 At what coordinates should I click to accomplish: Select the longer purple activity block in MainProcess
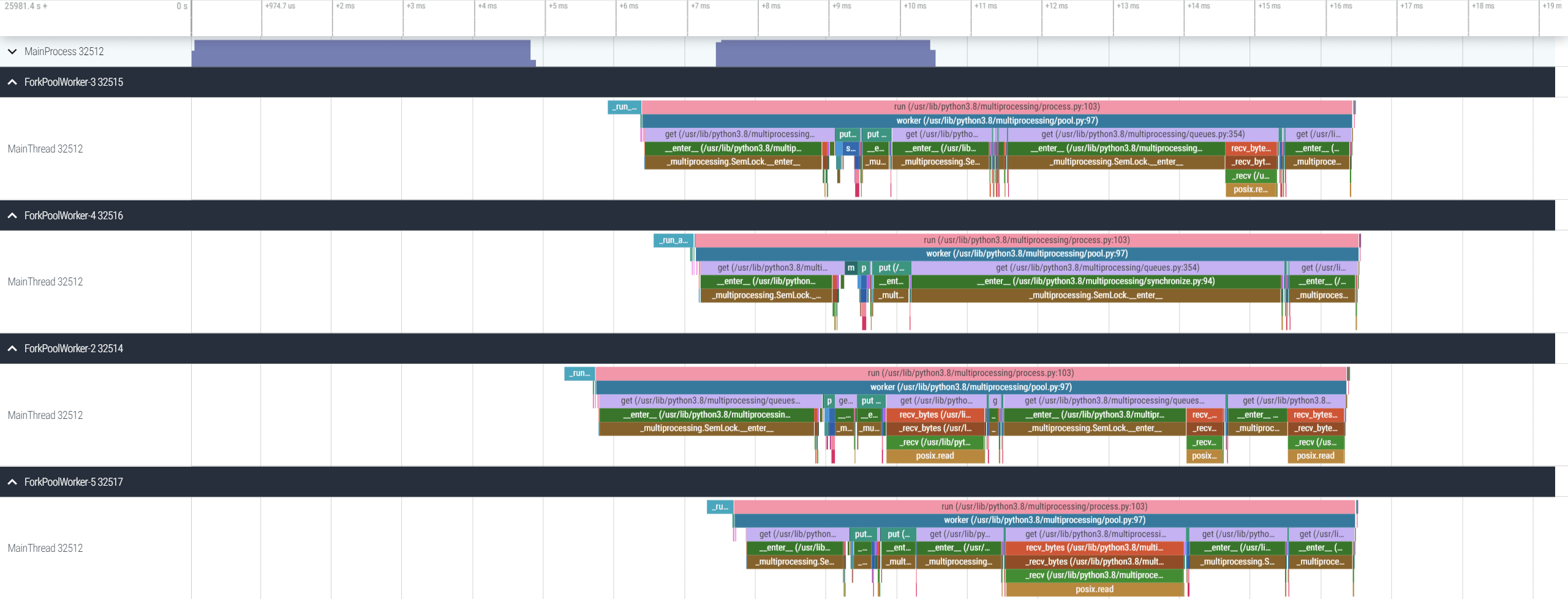363,53
